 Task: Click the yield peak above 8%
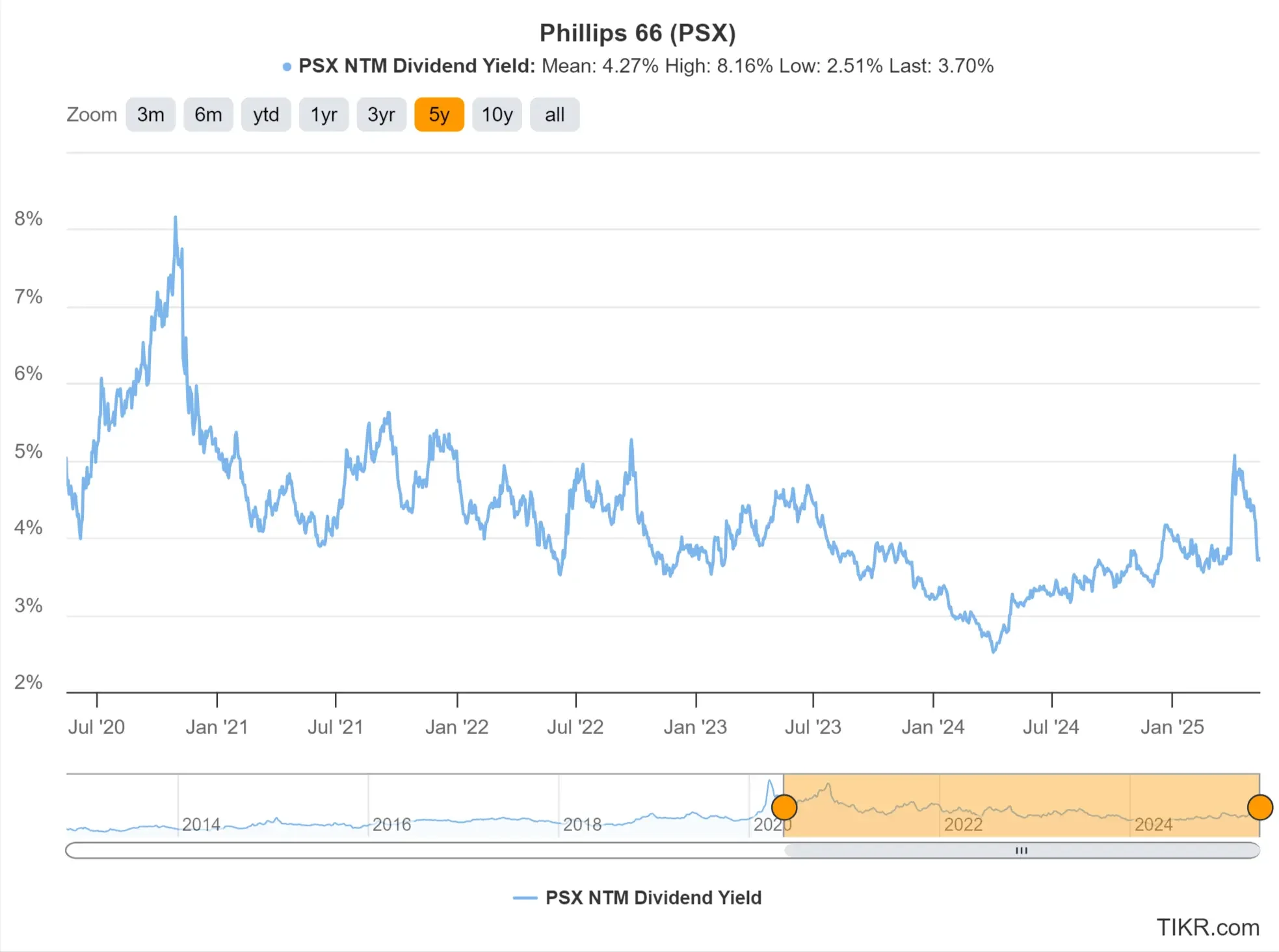pos(176,218)
